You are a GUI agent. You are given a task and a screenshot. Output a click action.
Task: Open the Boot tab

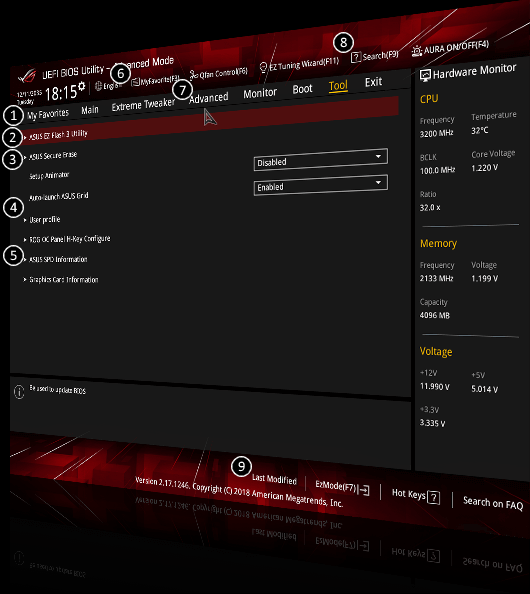302,89
